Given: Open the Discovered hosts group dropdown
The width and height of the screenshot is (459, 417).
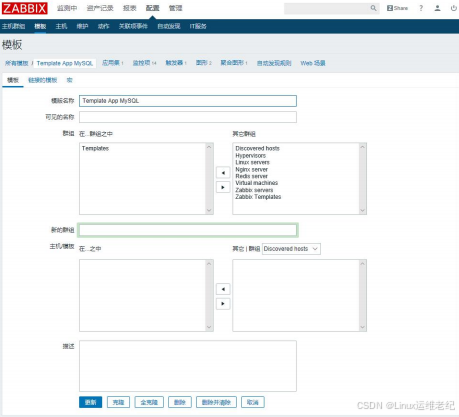Looking at the screenshot, I should 291,249.
